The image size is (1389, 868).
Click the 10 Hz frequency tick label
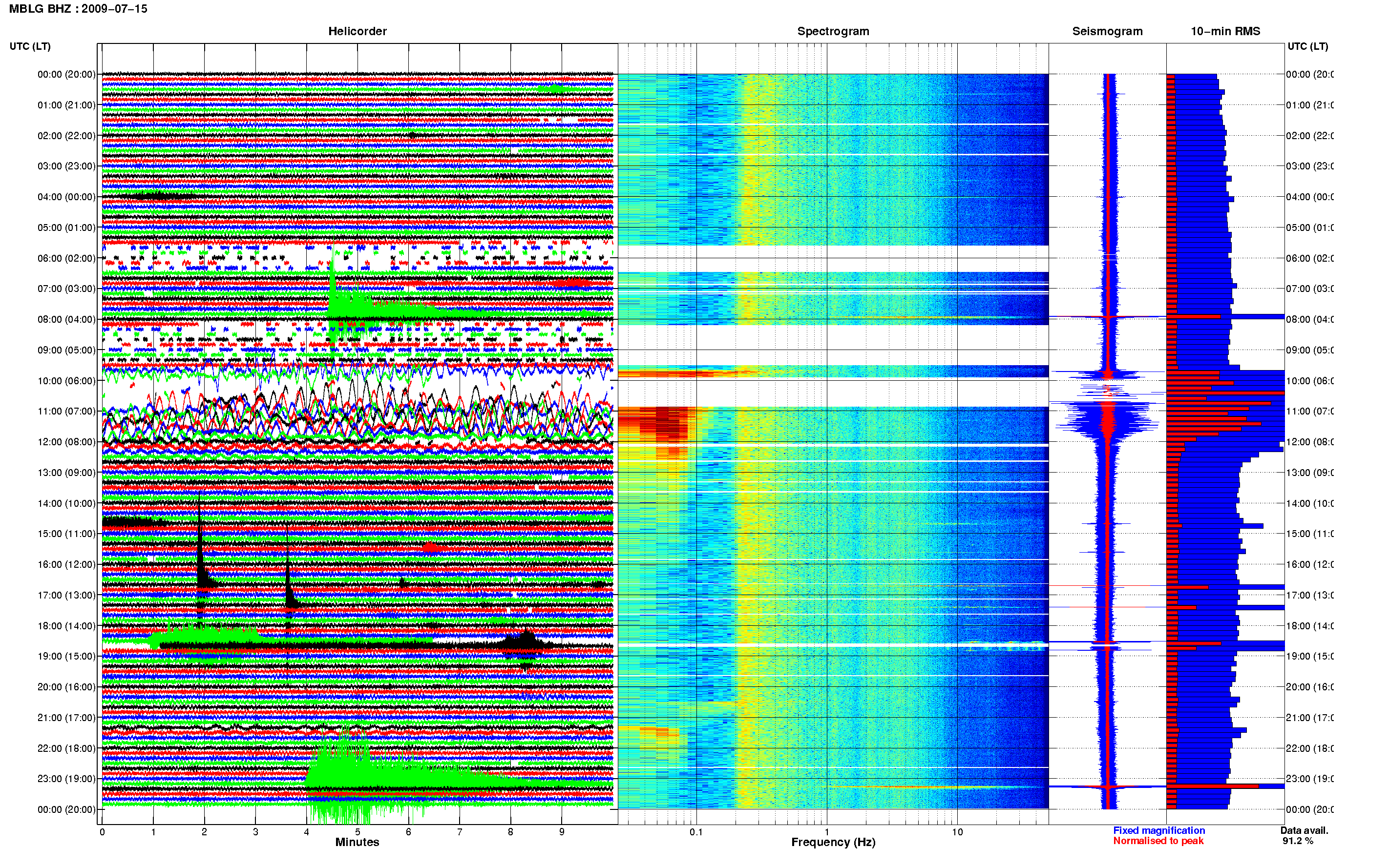click(957, 832)
